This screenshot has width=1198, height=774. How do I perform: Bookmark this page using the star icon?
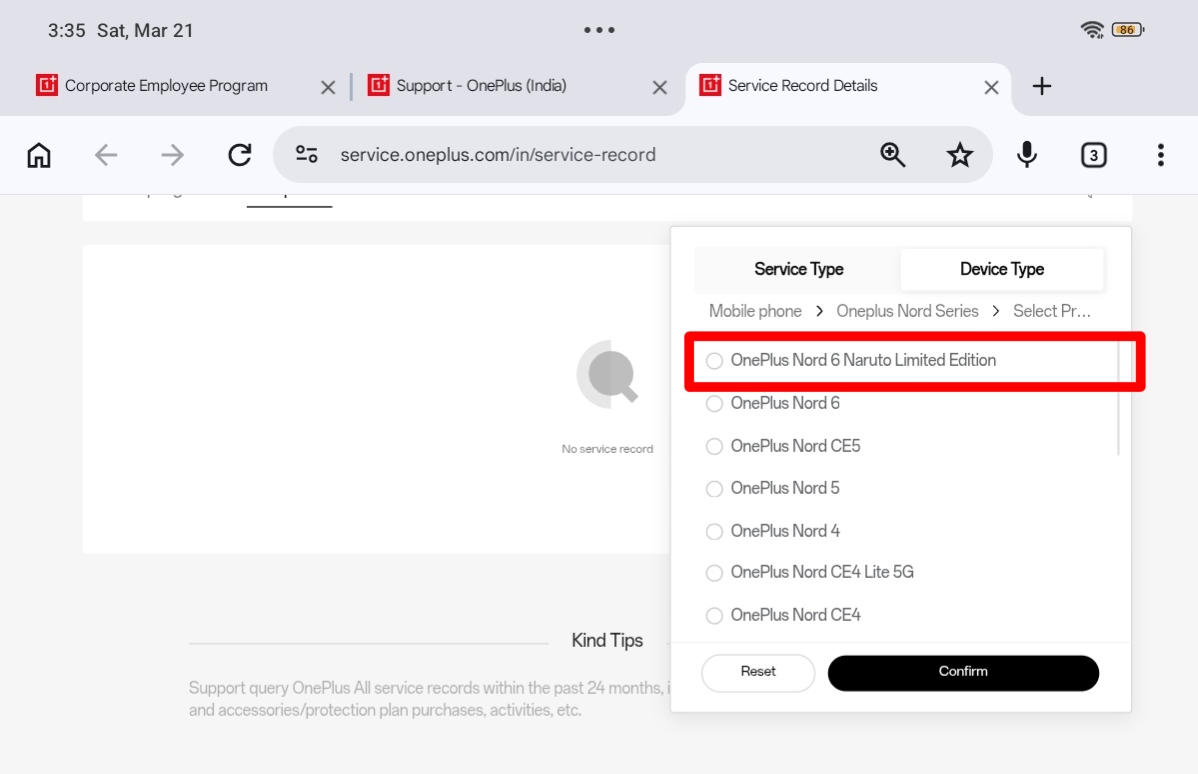pos(959,155)
